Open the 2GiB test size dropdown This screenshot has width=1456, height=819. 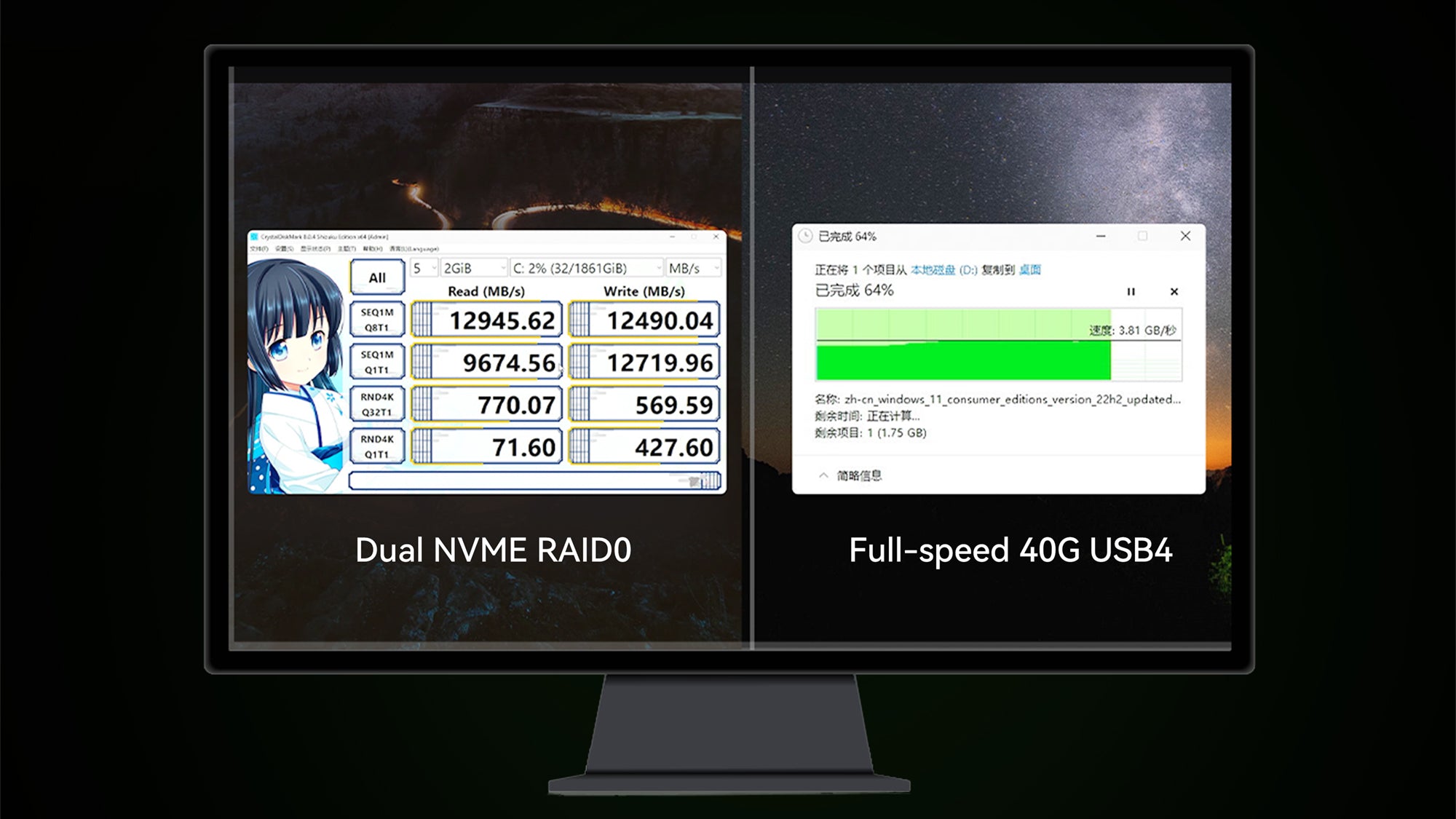pos(473,269)
